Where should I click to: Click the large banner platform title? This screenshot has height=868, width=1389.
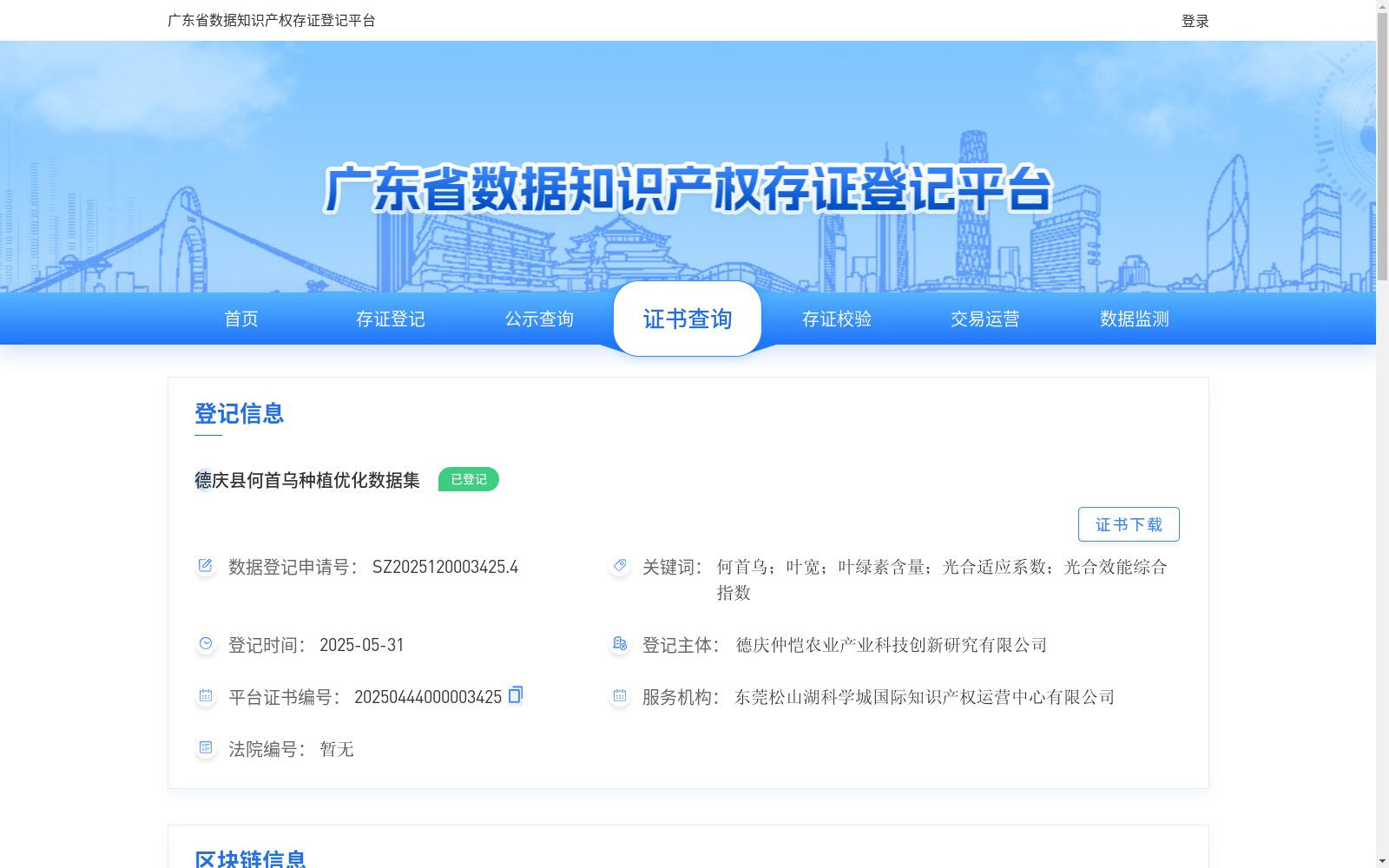coord(688,188)
